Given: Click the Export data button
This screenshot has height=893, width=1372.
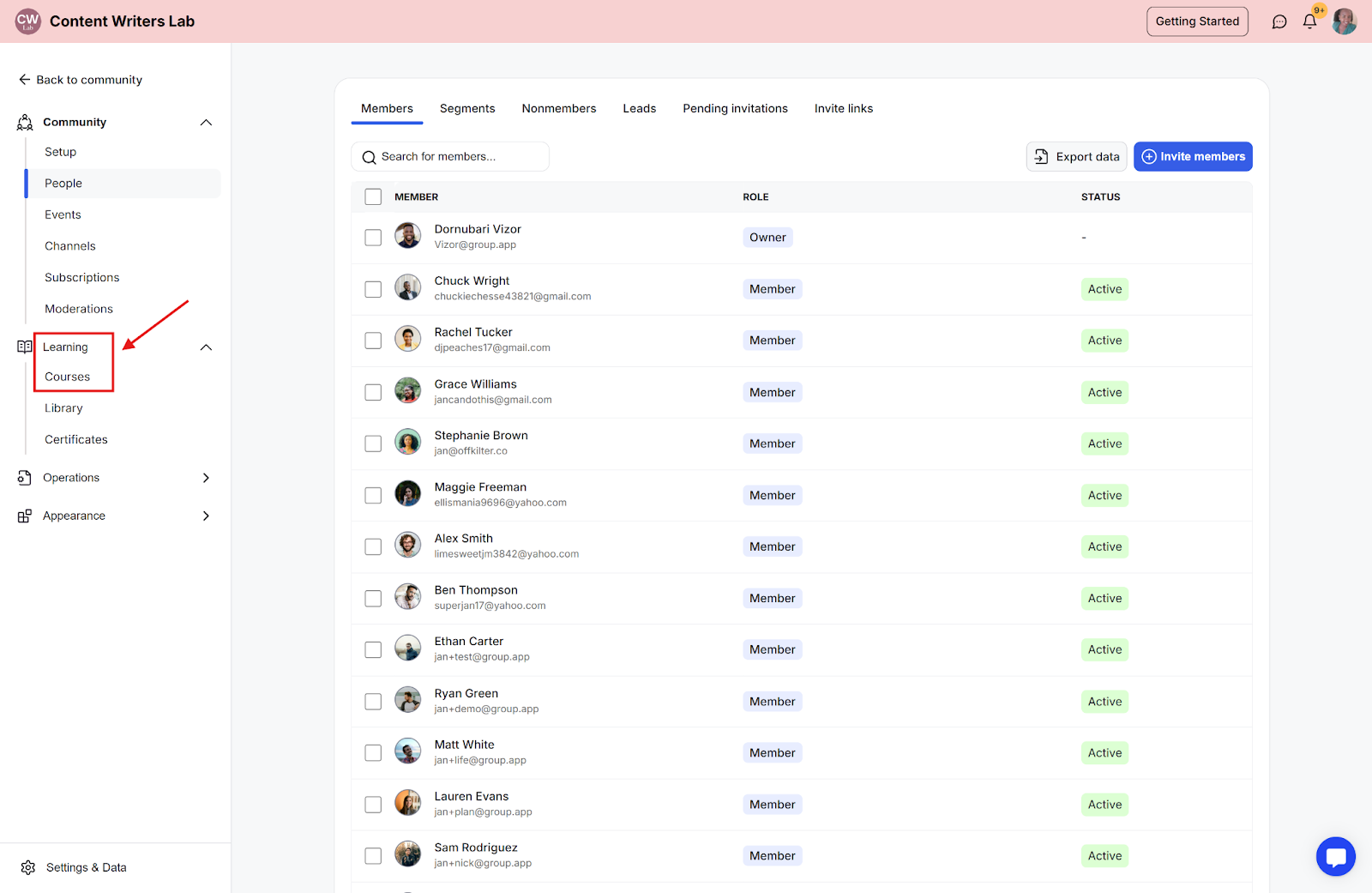Looking at the screenshot, I should coord(1077,156).
